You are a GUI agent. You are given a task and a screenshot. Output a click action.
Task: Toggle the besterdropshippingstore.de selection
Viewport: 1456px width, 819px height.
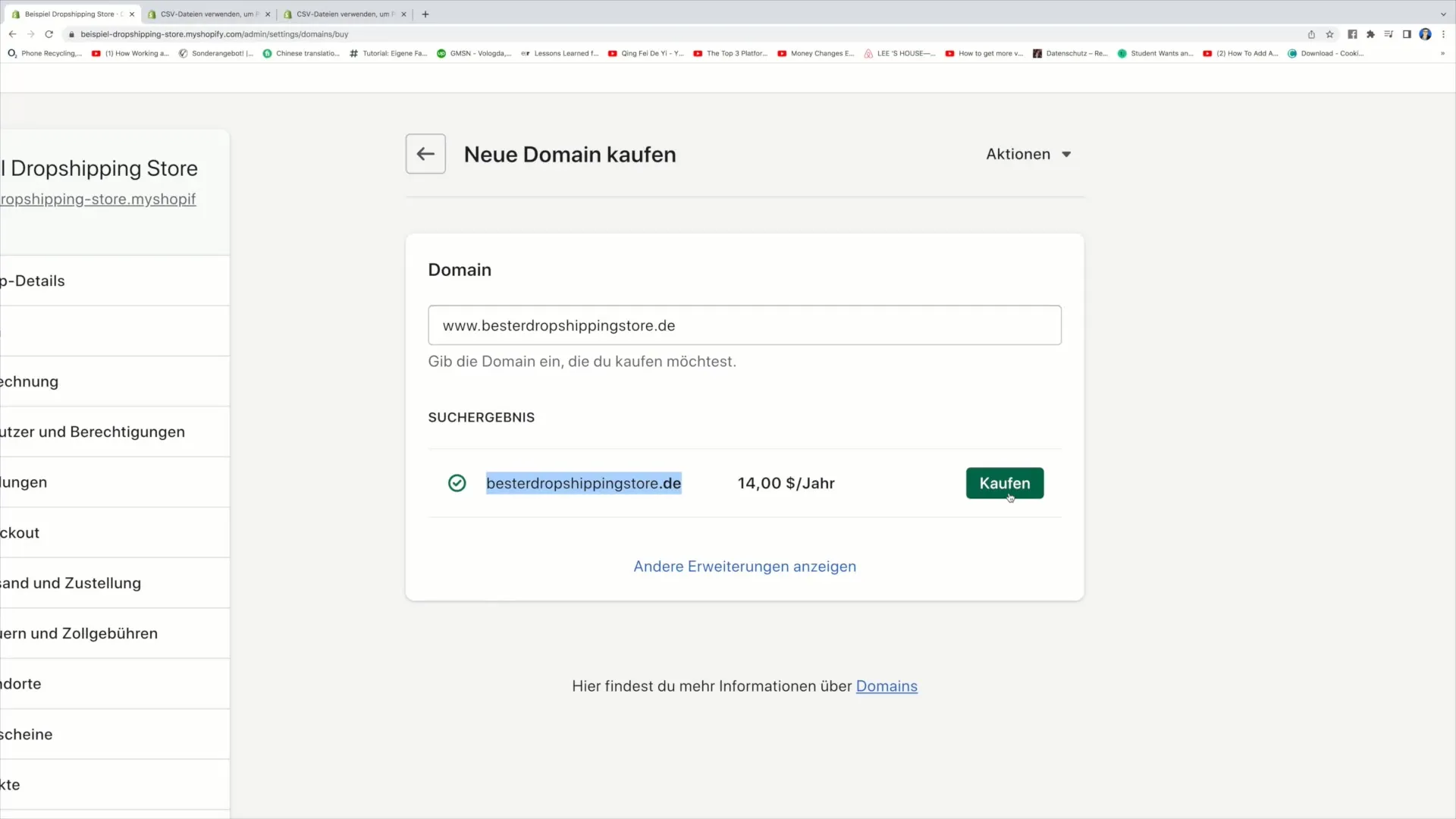[x=457, y=483]
